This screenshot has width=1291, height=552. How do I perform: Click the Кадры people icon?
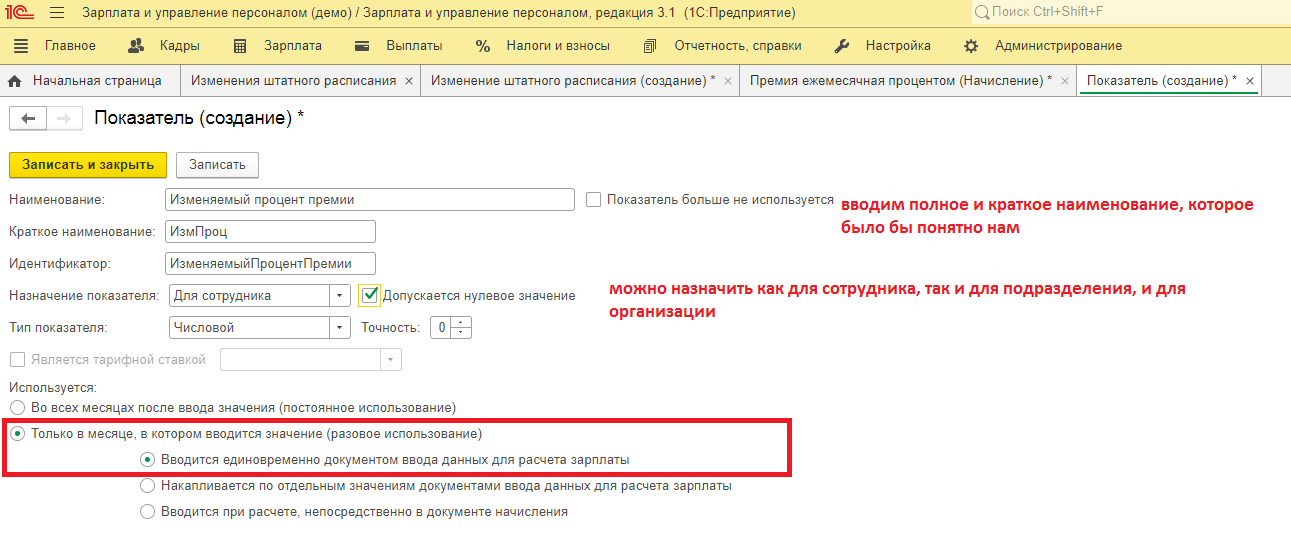pos(138,46)
